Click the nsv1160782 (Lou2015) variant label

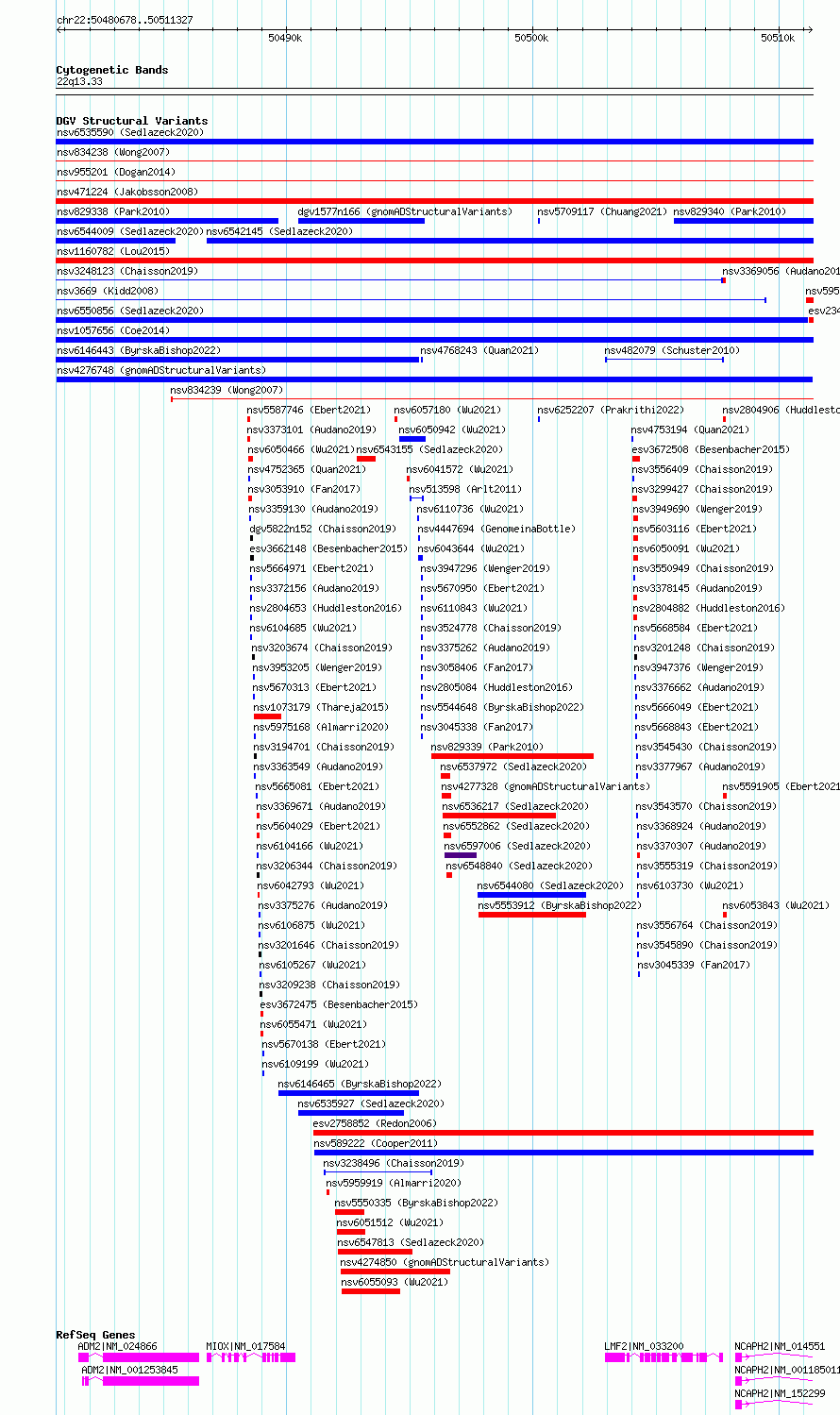(113, 251)
